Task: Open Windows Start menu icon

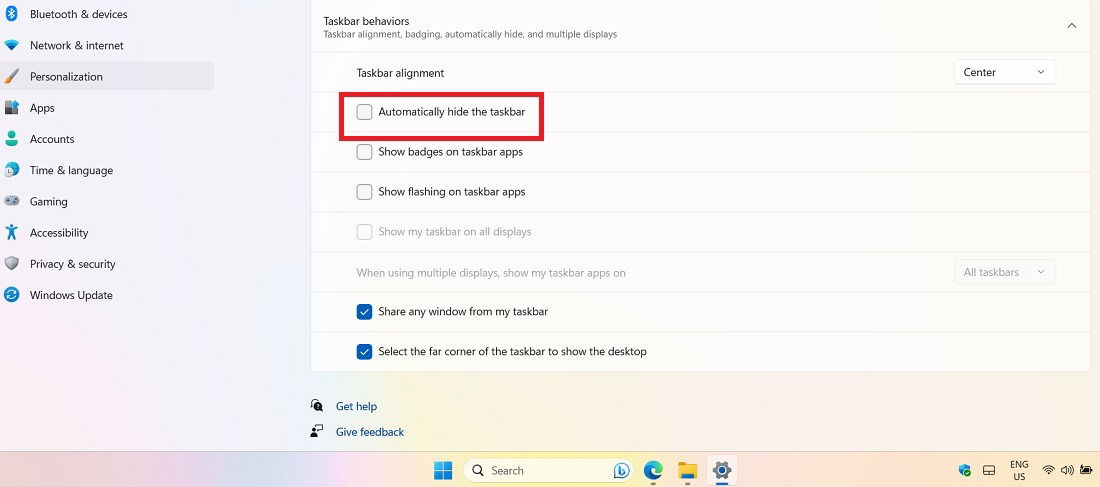Action: (x=443, y=470)
